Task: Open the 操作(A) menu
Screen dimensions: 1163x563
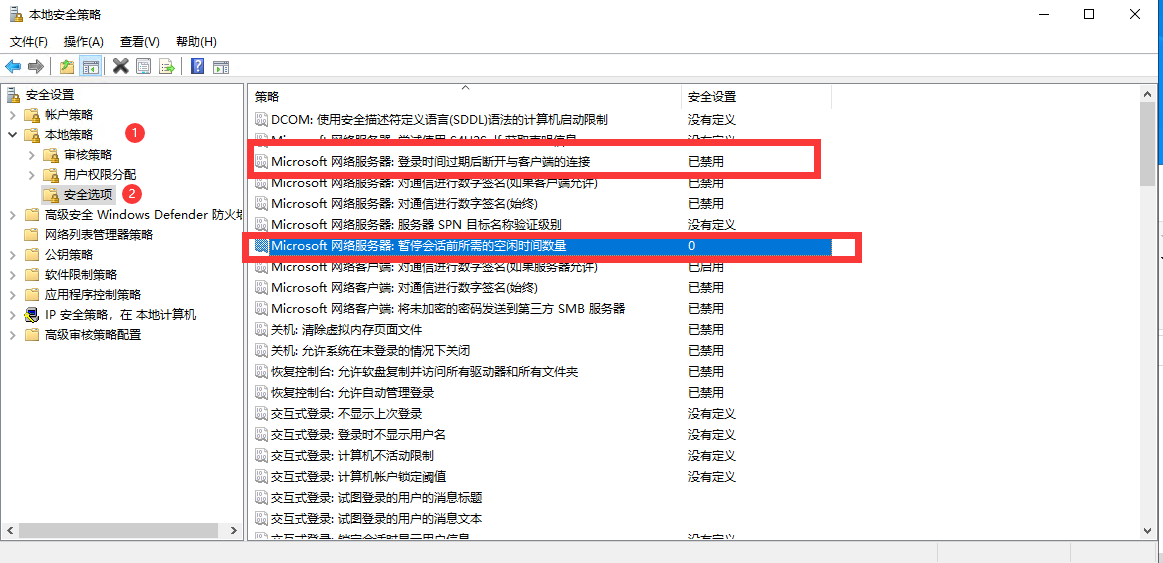Action: point(83,41)
